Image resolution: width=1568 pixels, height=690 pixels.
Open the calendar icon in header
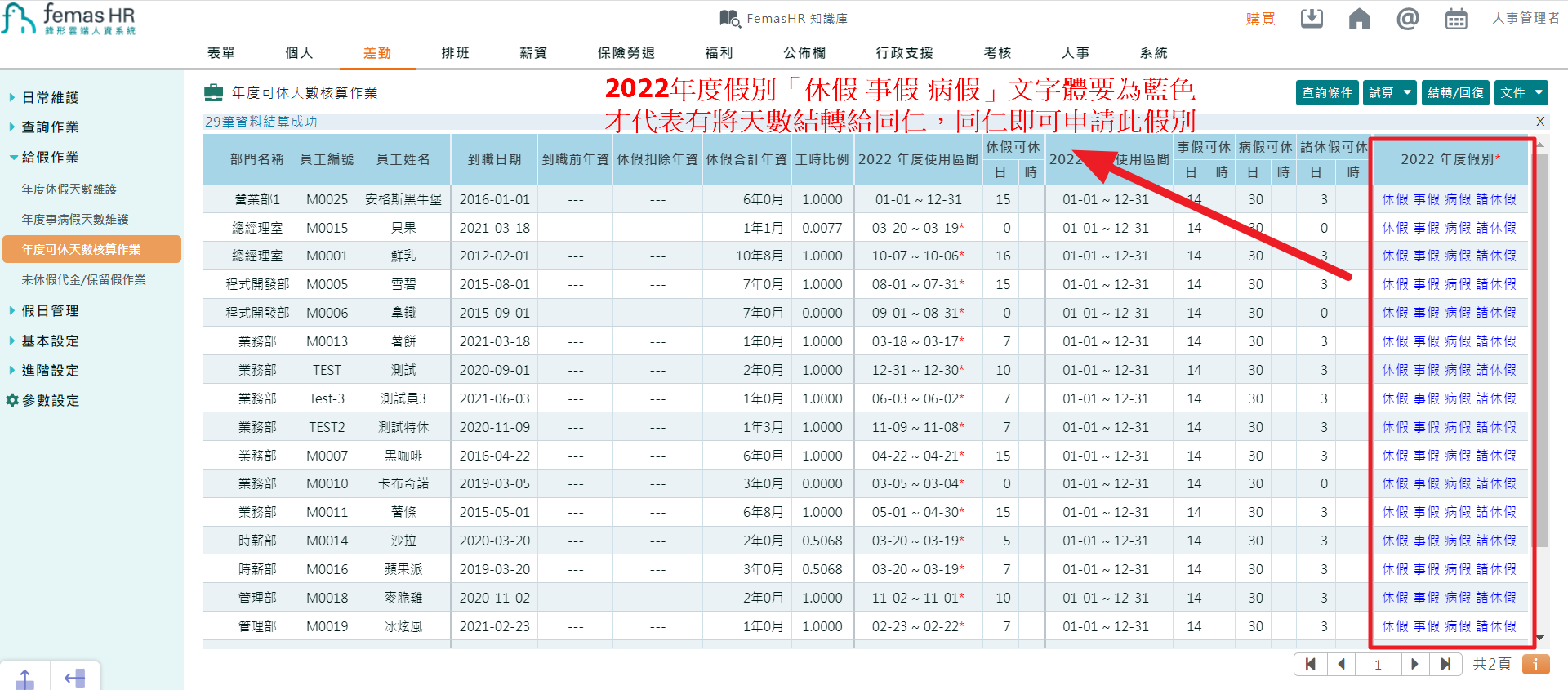click(1456, 18)
